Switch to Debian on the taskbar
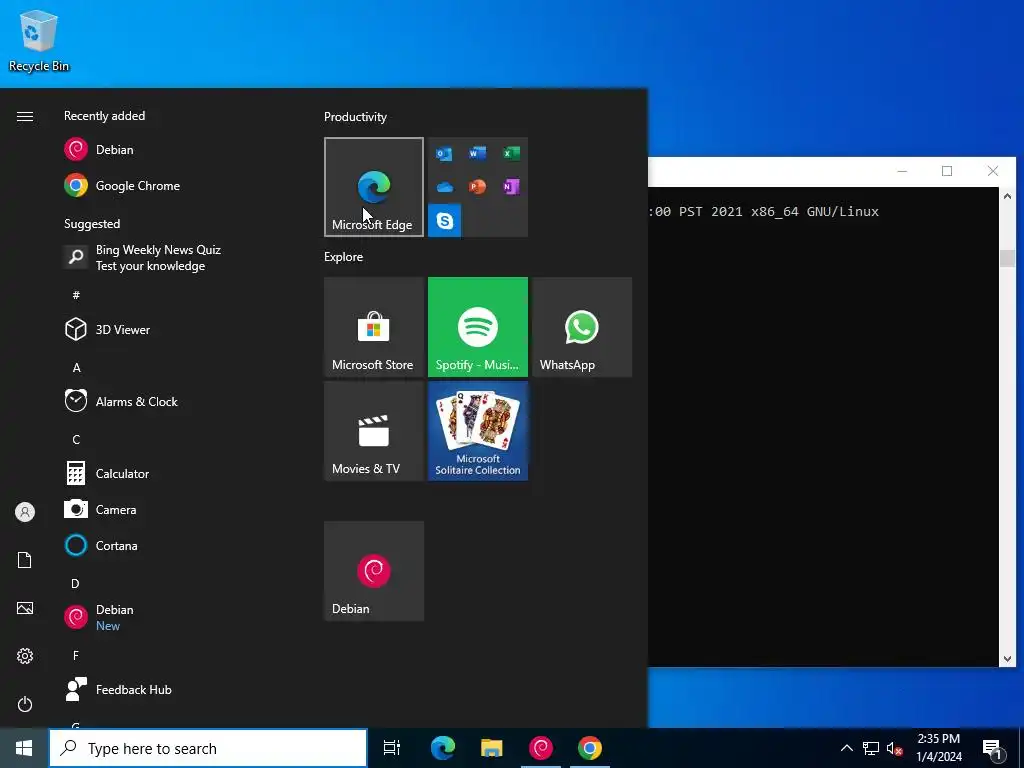The height and width of the screenshot is (768, 1024). (x=541, y=748)
